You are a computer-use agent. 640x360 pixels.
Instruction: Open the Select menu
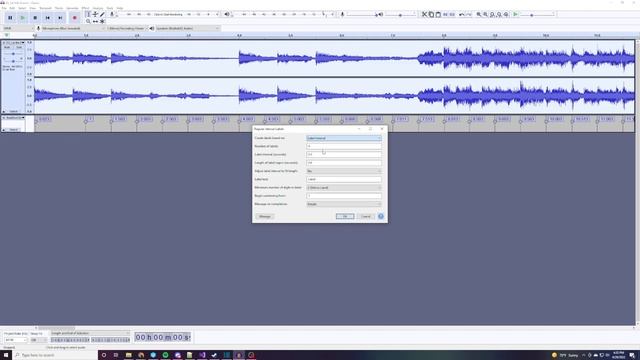tap(22, 8)
